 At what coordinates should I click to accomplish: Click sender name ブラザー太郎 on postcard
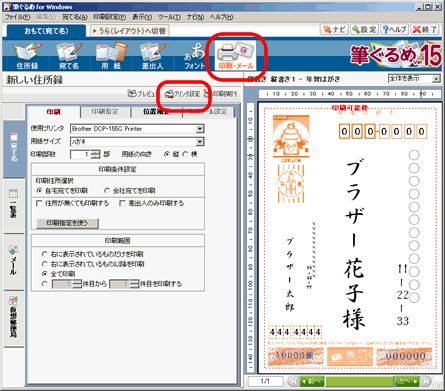[290, 275]
